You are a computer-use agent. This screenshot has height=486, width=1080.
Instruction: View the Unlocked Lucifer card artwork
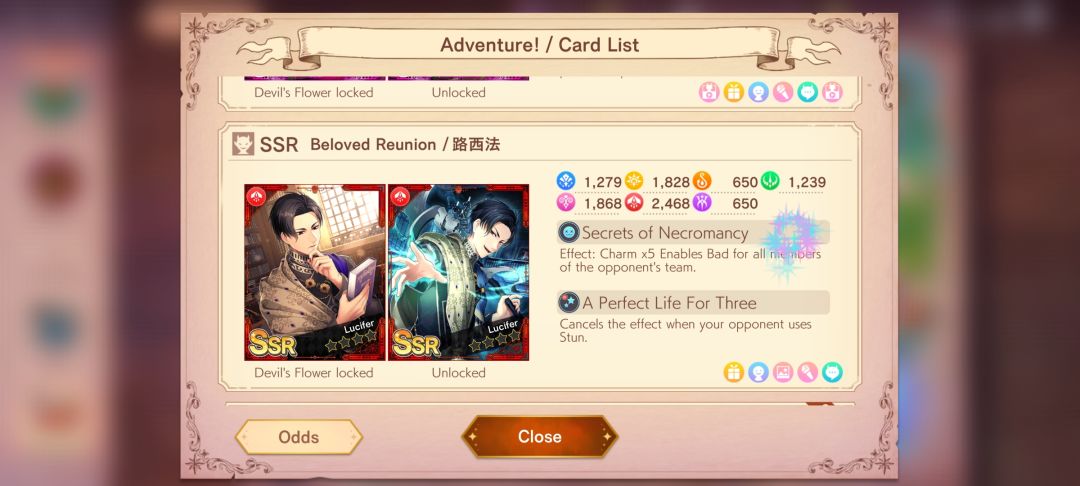click(459, 272)
